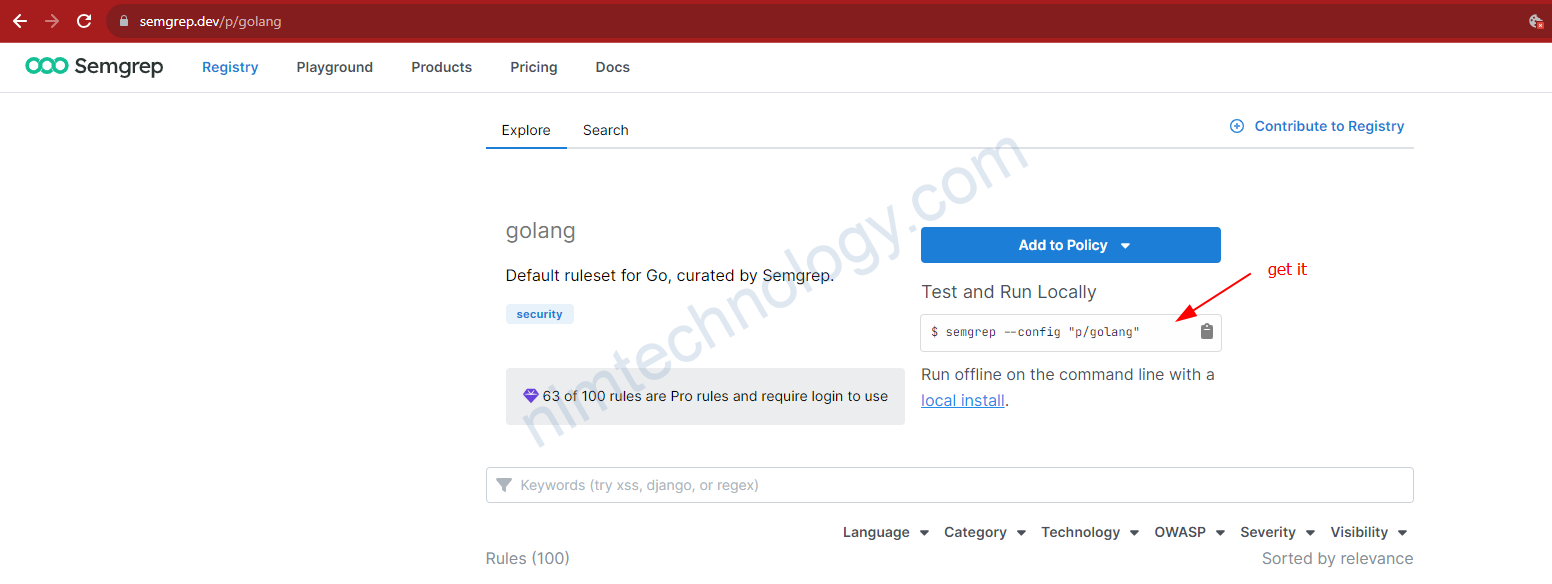Click the Semgrep logo
Viewport: 1552px width, 584px height.
click(x=94, y=67)
